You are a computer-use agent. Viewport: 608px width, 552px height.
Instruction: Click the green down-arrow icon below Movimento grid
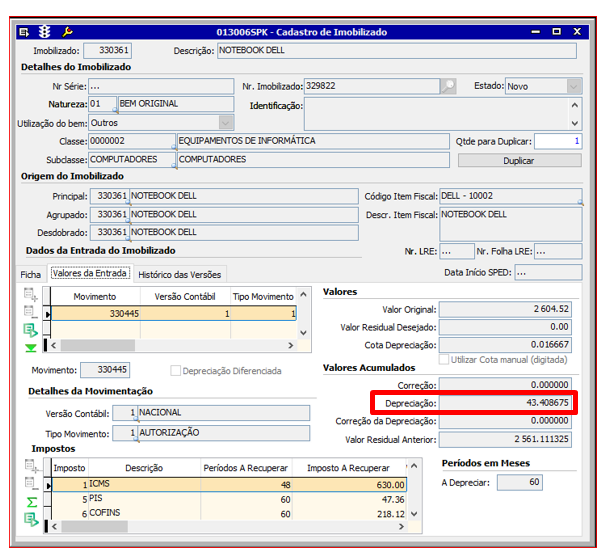point(30,347)
